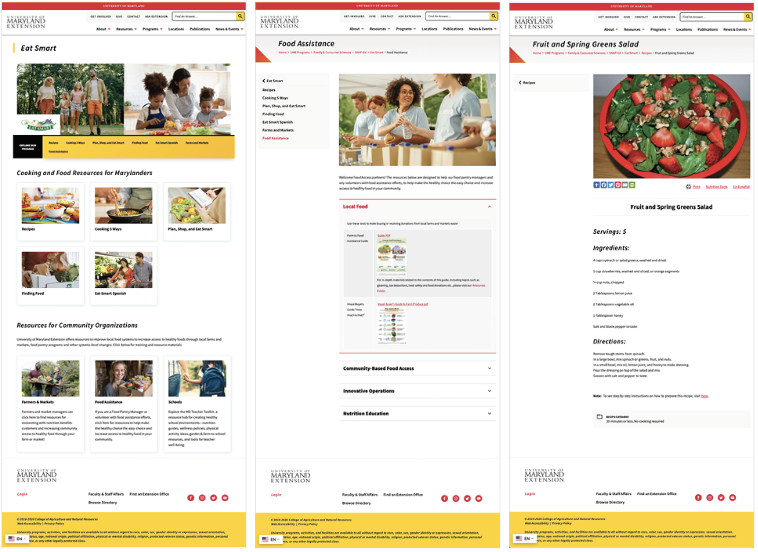The image size is (758, 552).
Task: Open the Schools community resource card
Action: tap(197, 405)
